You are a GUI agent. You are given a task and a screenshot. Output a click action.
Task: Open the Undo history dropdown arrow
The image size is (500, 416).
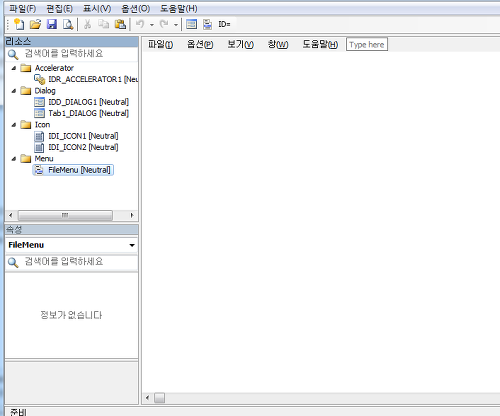click(x=152, y=25)
